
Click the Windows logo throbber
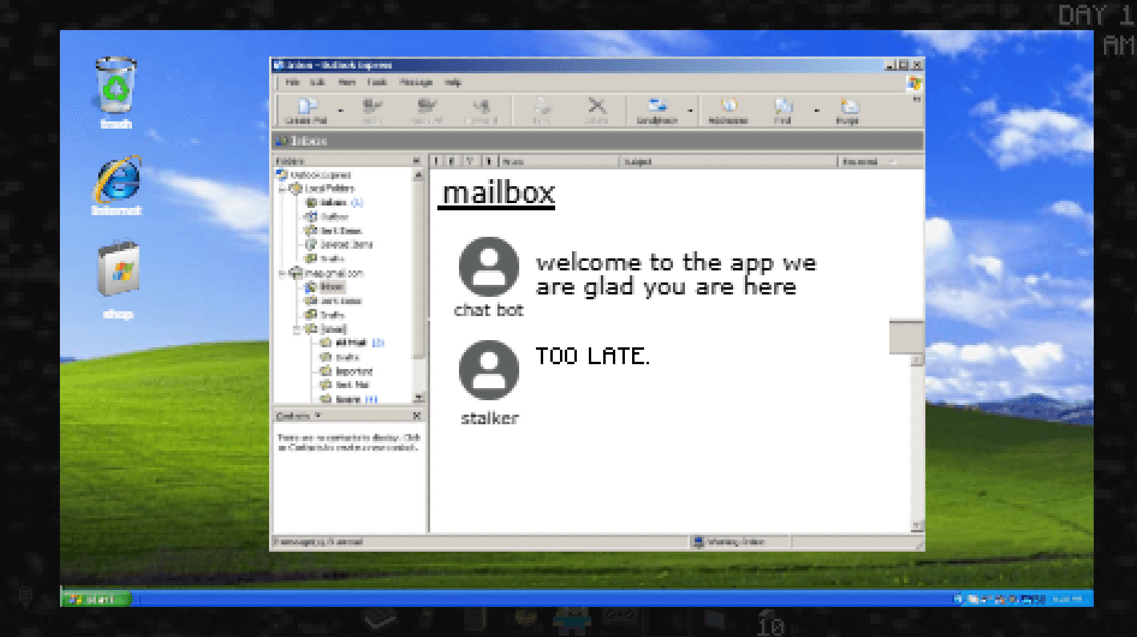tap(914, 83)
